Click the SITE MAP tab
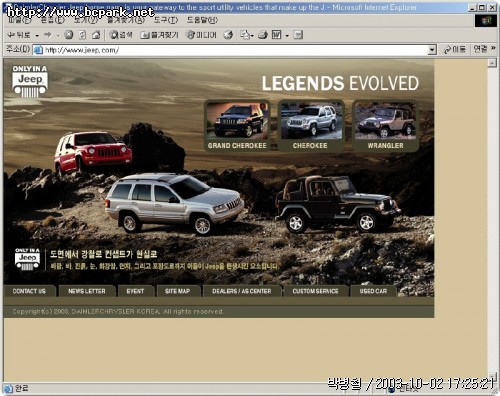 pyautogui.click(x=178, y=291)
